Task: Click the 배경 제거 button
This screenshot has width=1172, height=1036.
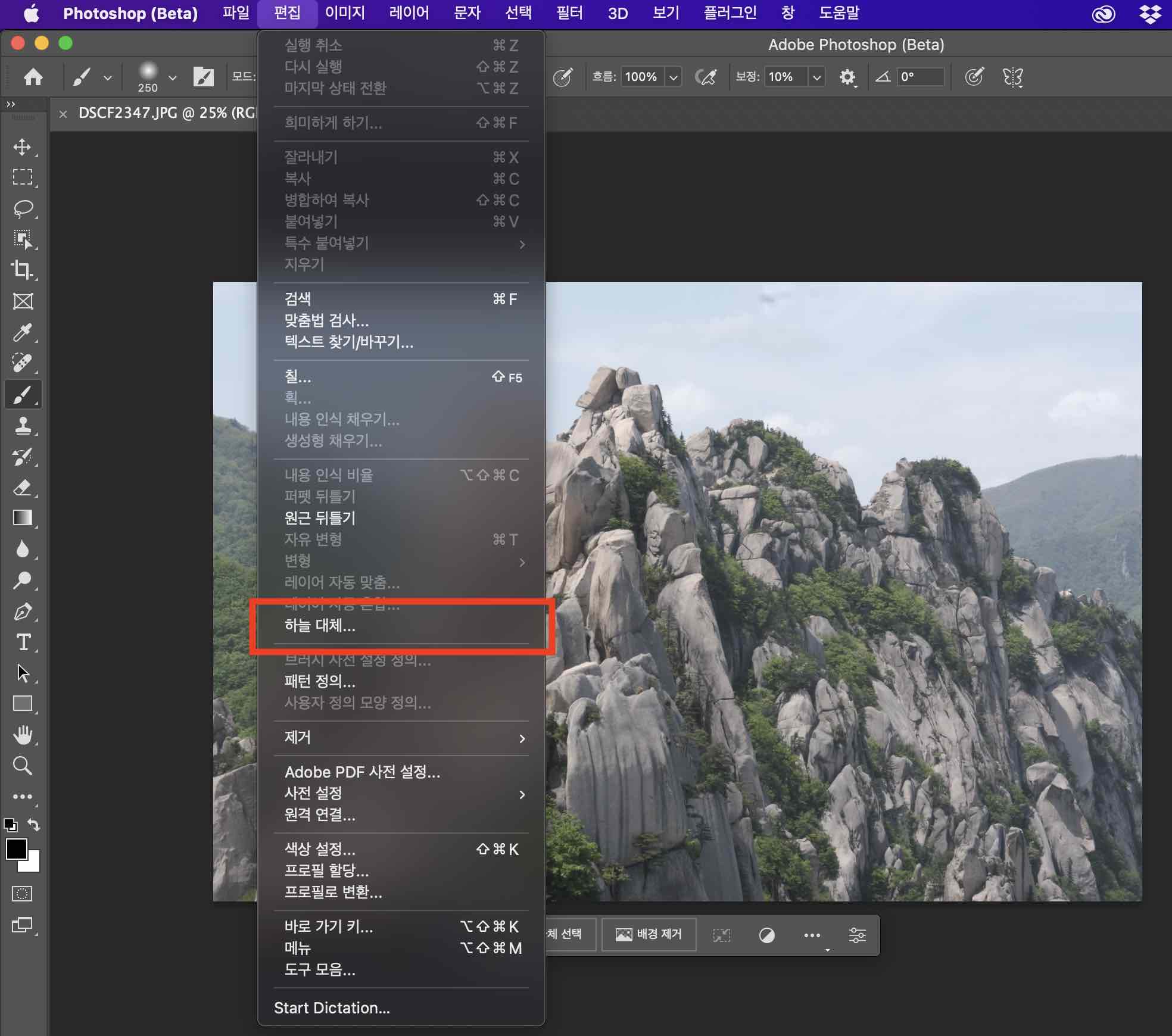Action: click(649, 934)
